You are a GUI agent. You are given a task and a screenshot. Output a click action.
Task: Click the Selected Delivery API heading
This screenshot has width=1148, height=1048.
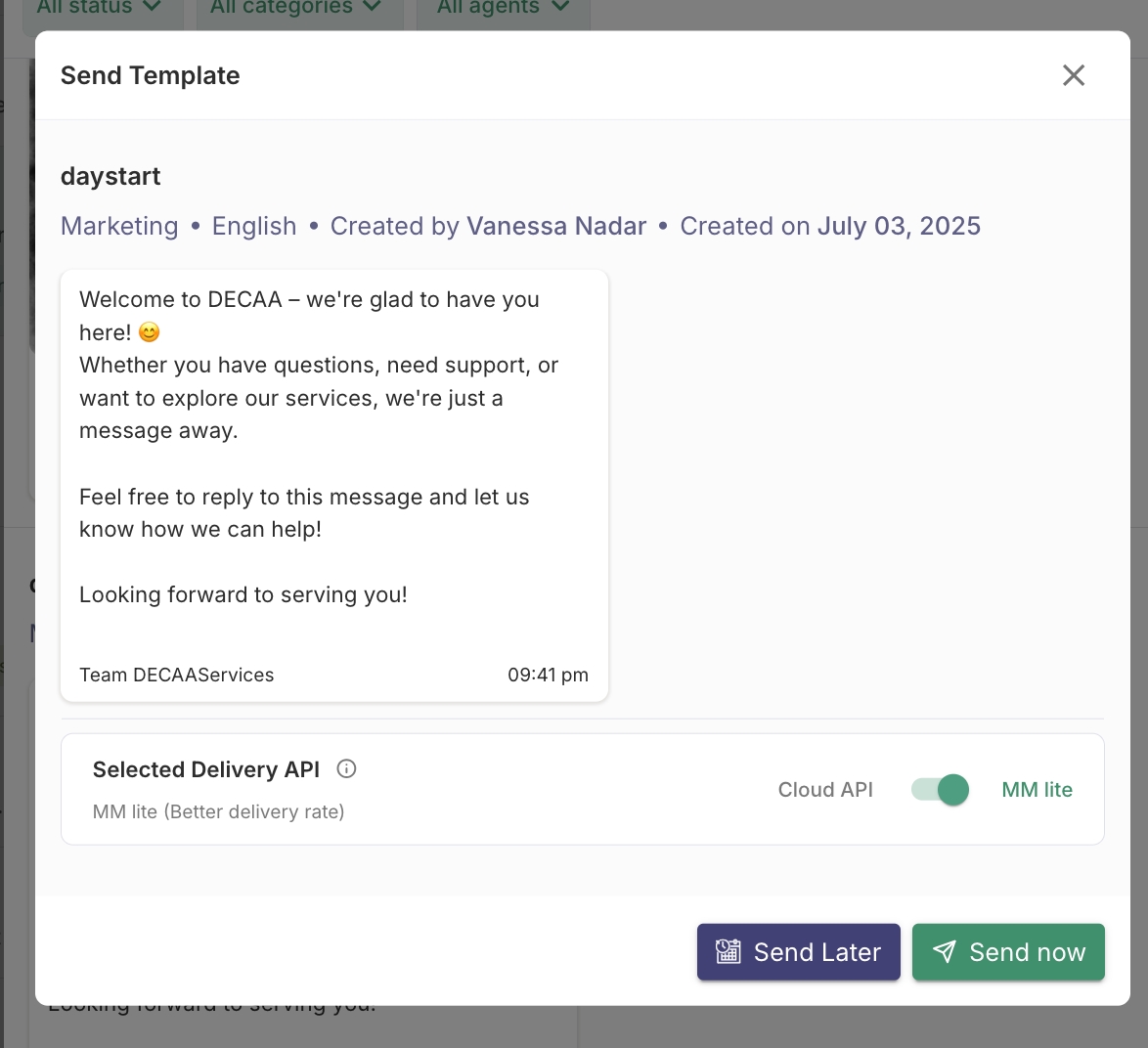pyautogui.click(x=206, y=769)
